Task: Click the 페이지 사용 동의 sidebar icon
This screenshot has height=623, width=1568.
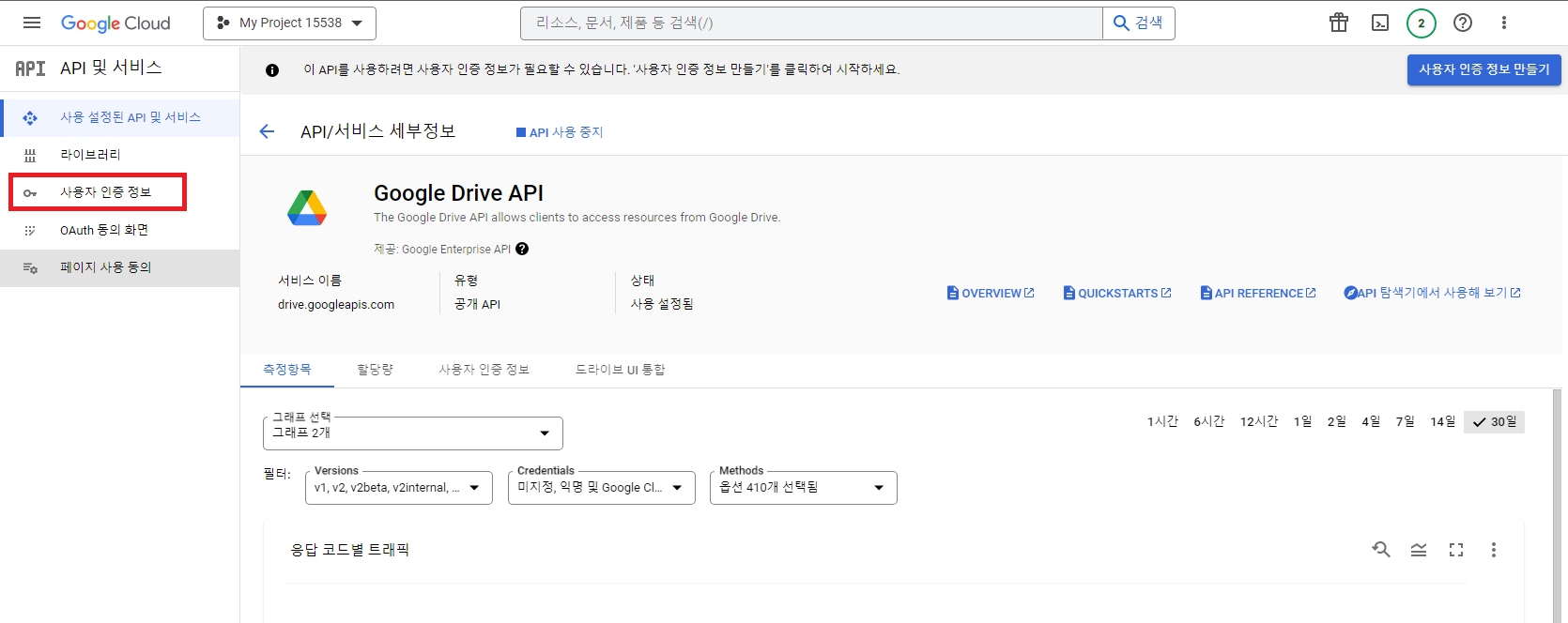Action: tap(30, 267)
